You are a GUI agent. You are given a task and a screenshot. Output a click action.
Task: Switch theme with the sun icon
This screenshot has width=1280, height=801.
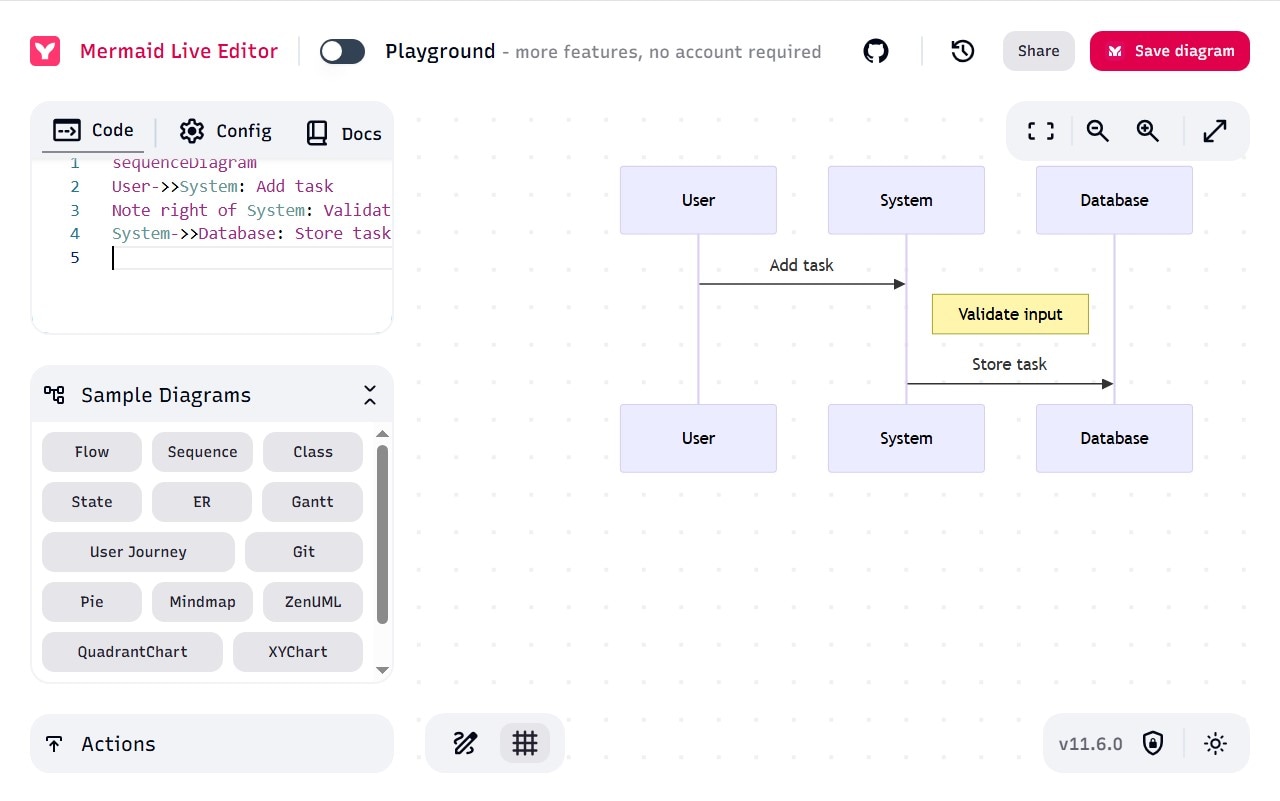tap(1215, 743)
